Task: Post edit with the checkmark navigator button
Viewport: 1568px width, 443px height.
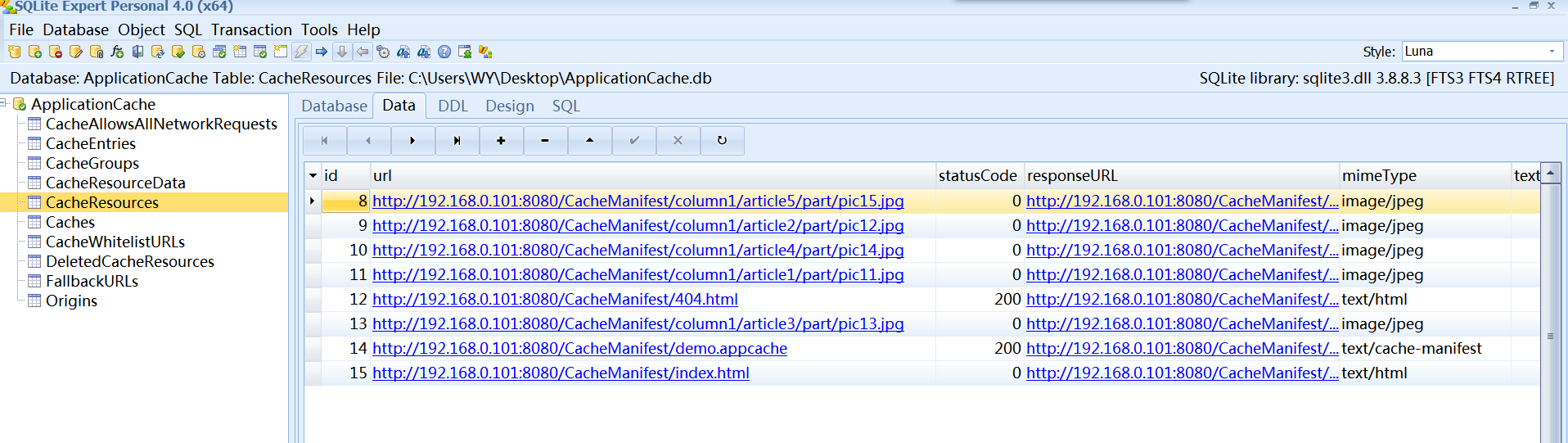Action: pyautogui.click(x=634, y=141)
